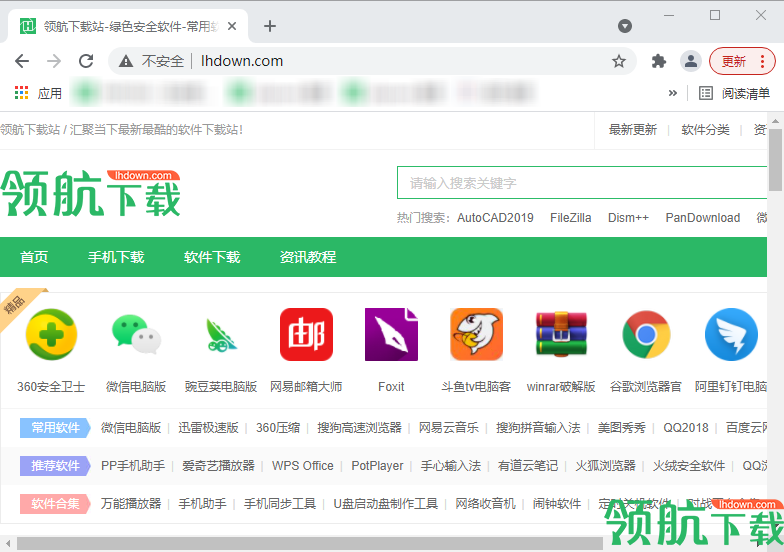Click the 常用软件 category label
This screenshot has height=552, width=784.
point(55,428)
